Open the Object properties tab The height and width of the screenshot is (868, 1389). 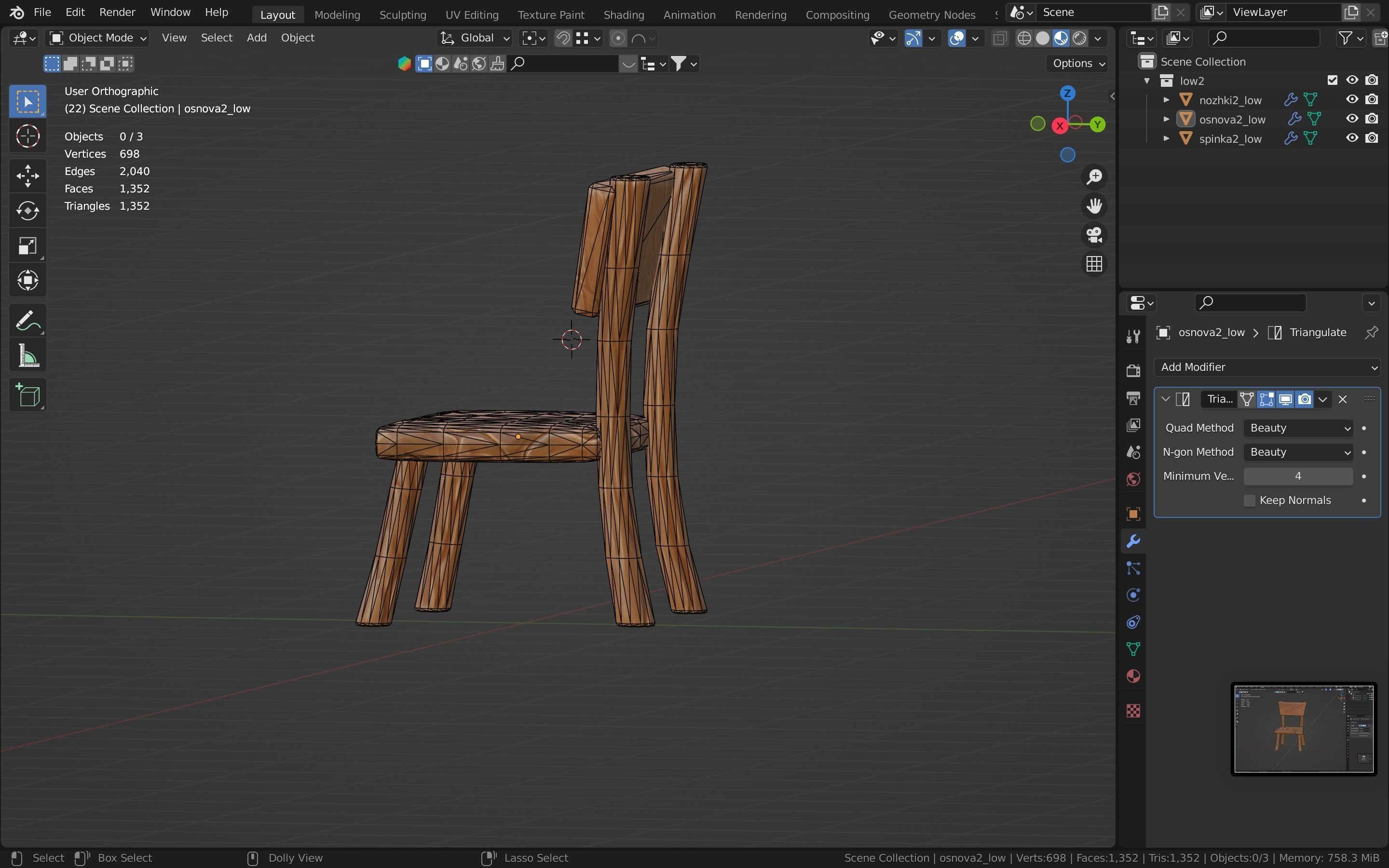click(x=1133, y=514)
